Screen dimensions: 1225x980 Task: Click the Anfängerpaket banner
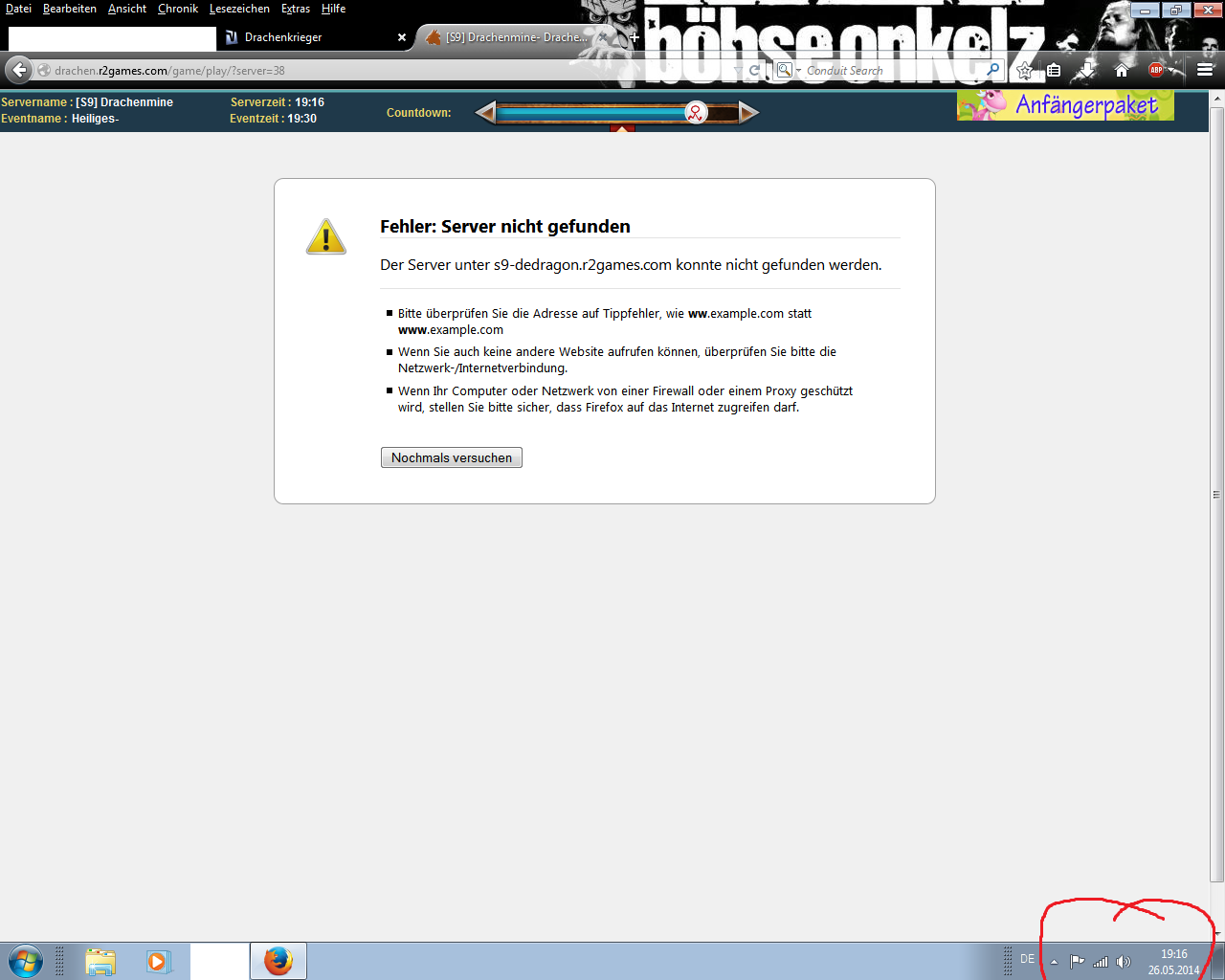point(1065,105)
